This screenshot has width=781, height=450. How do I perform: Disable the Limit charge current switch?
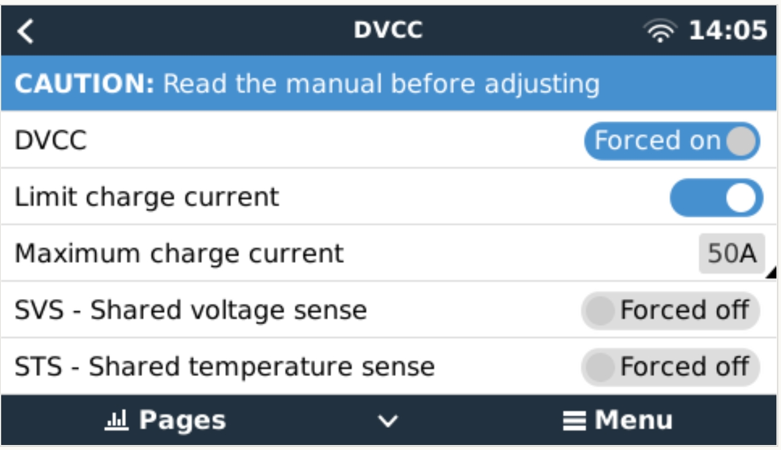pos(716,198)
